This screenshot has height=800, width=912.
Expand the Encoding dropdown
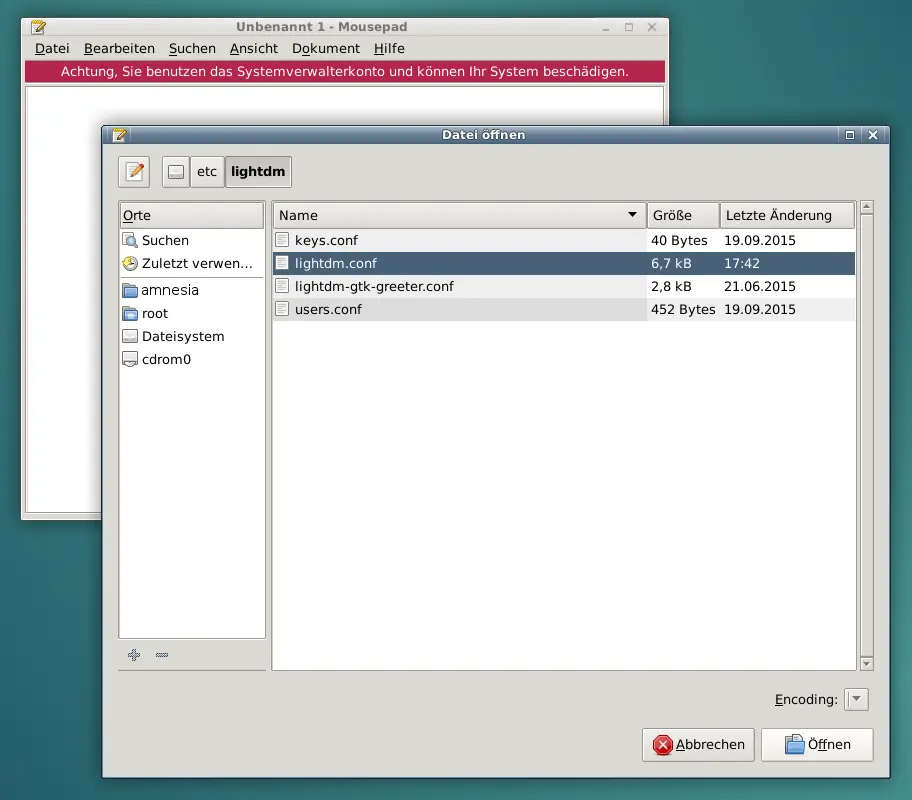pos(857,699)
